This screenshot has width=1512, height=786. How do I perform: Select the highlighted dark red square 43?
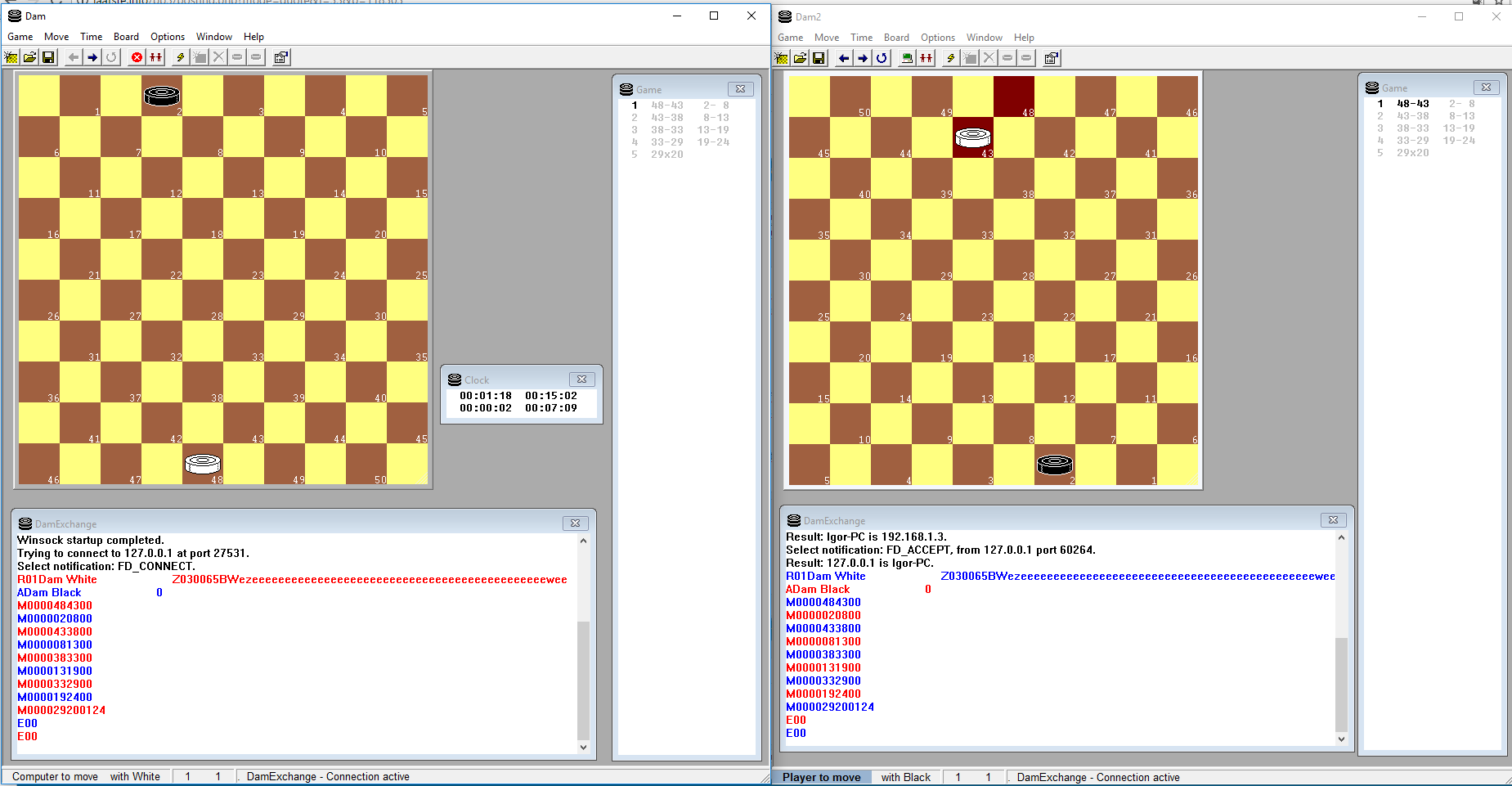pyautogui.click(x=972, y=137)
